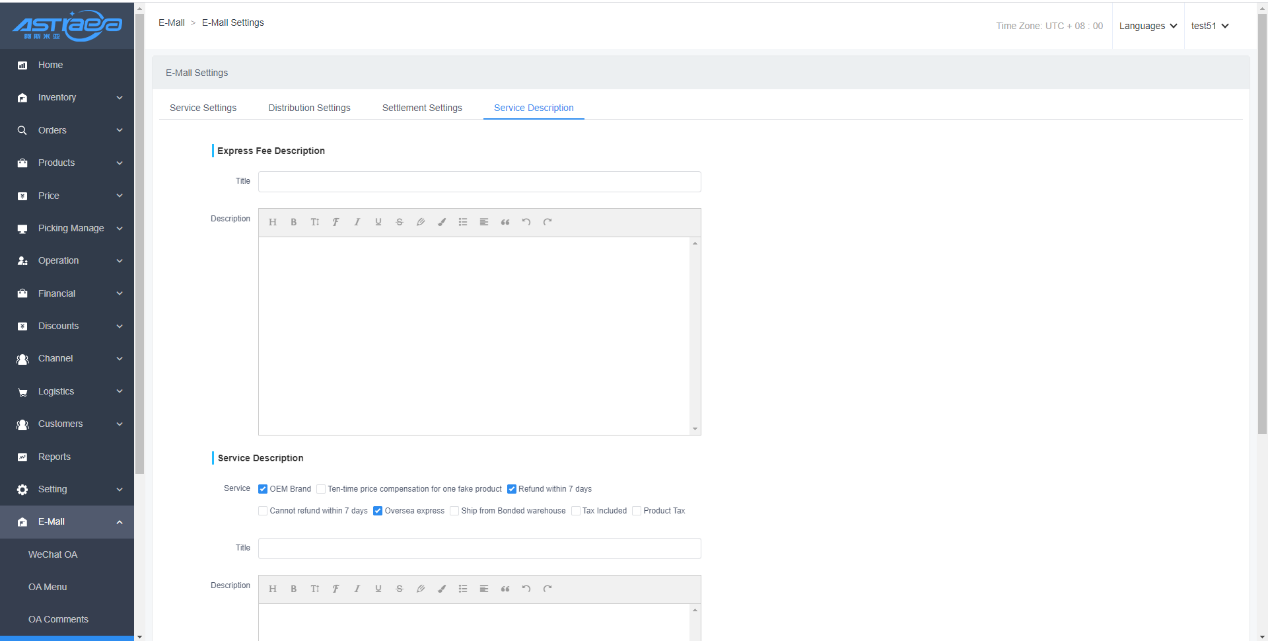Image resolution: width=1268 pixels, height=641 pixels.
Task: Click redo icon in bottom Service Description editor
Action: [547, 589]
